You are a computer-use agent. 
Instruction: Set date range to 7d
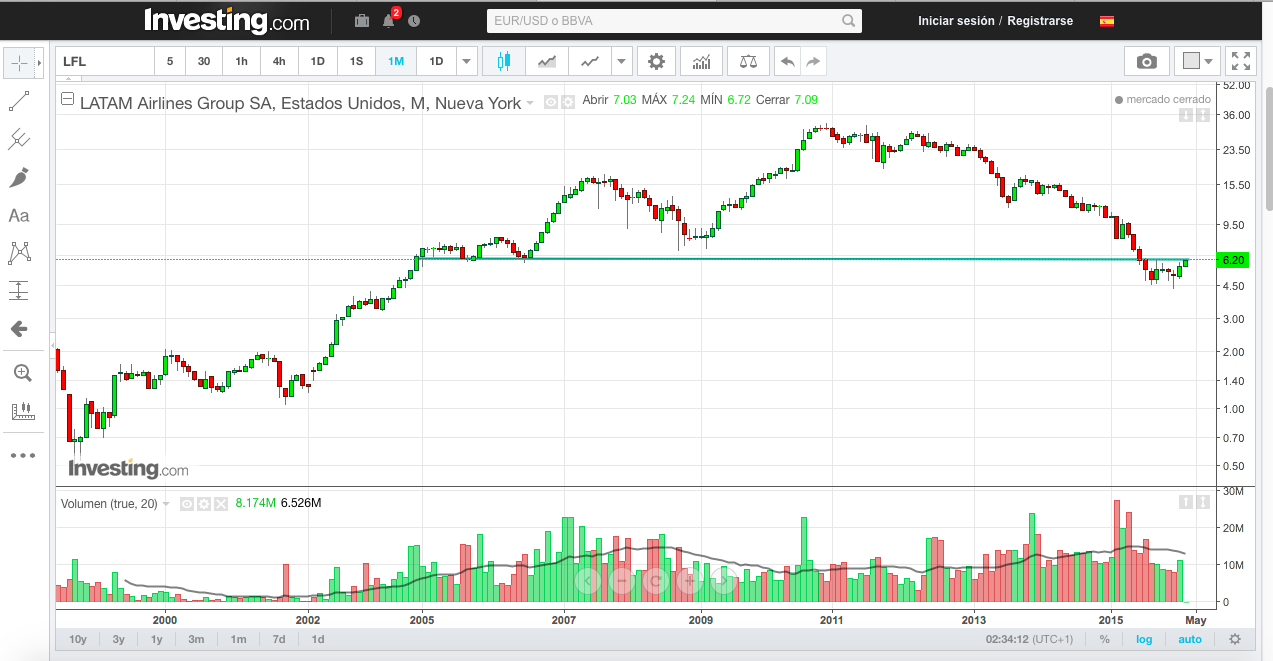(279, 639)
